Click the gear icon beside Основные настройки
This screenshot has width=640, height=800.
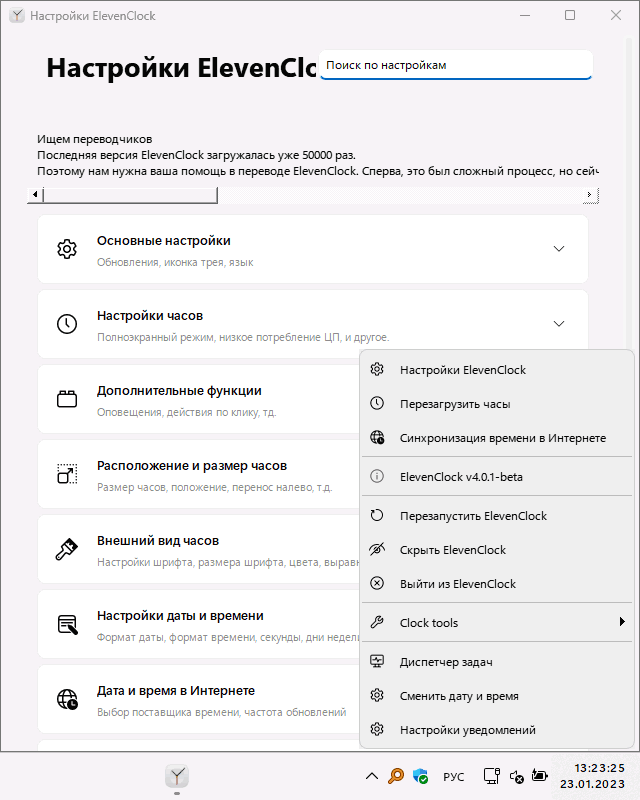click(x=67, y=249)
